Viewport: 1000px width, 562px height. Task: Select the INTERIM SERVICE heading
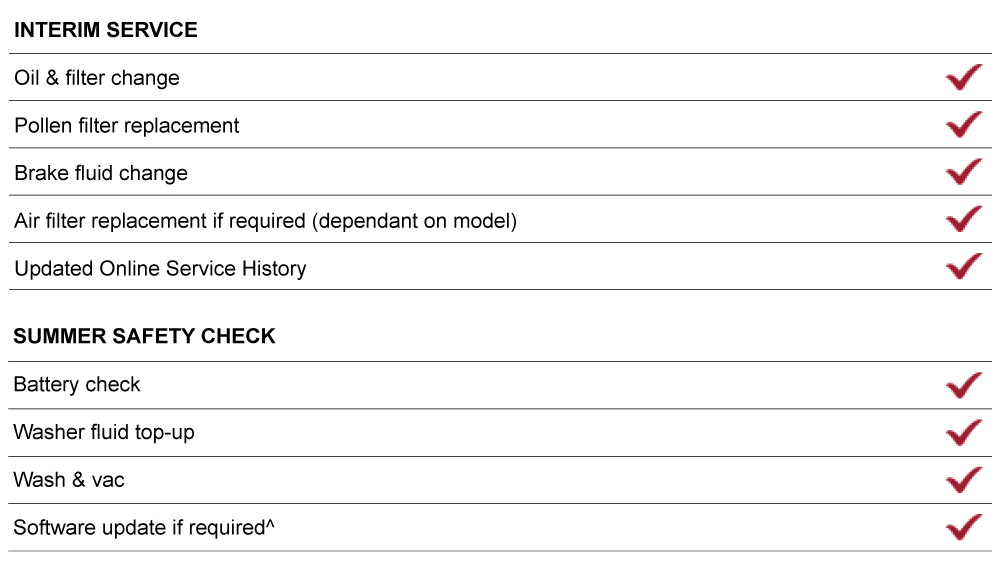point(106,30)
